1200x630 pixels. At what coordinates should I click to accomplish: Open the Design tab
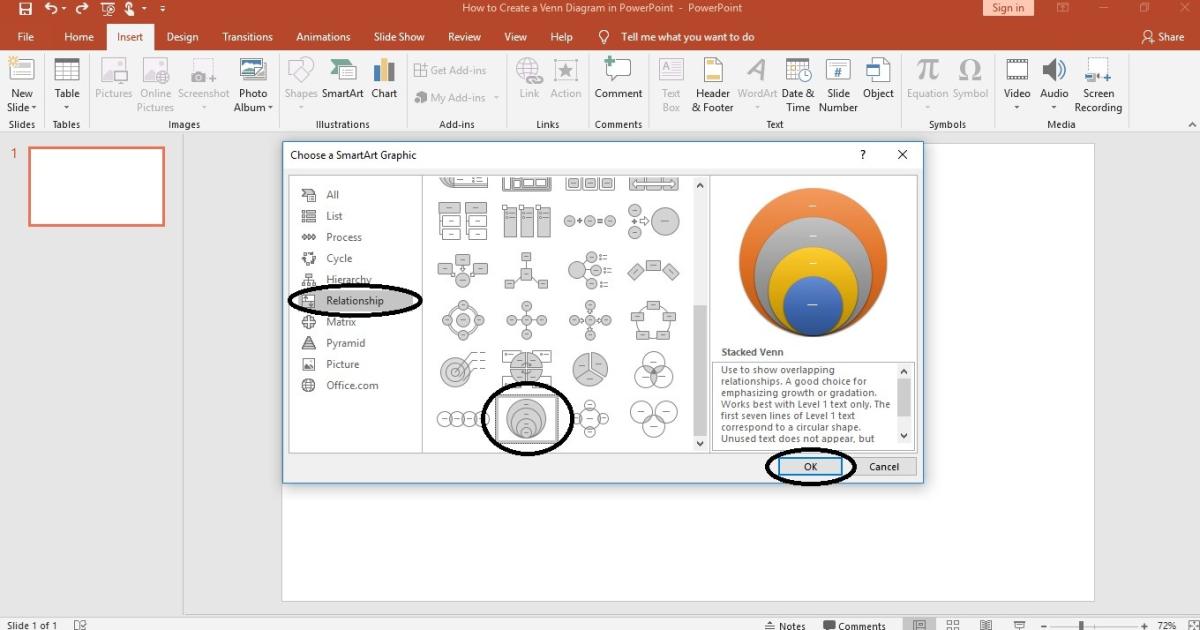pyautogui.click(x=182, y=36)
